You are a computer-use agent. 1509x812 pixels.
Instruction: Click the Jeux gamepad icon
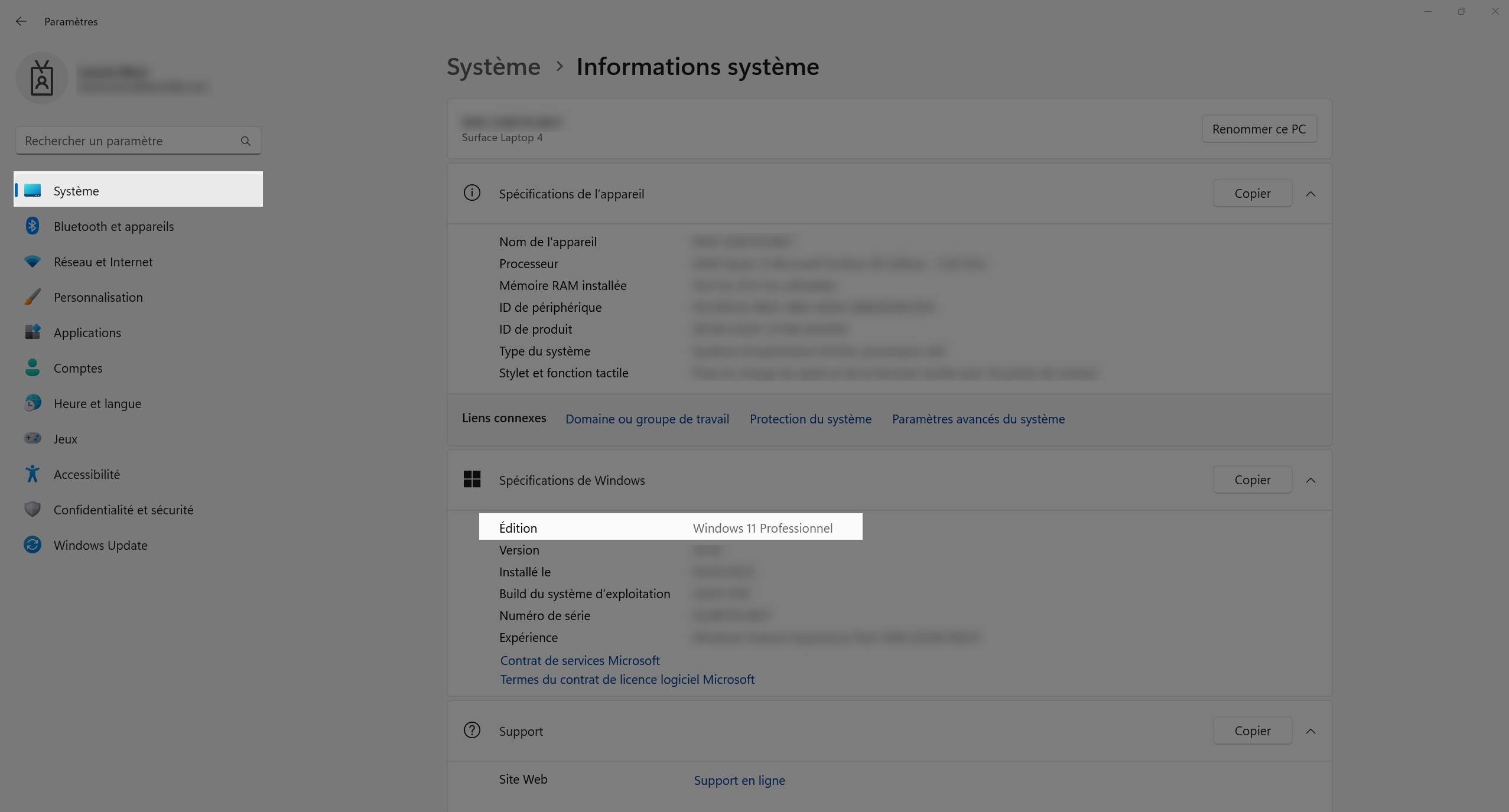[32, 438]
